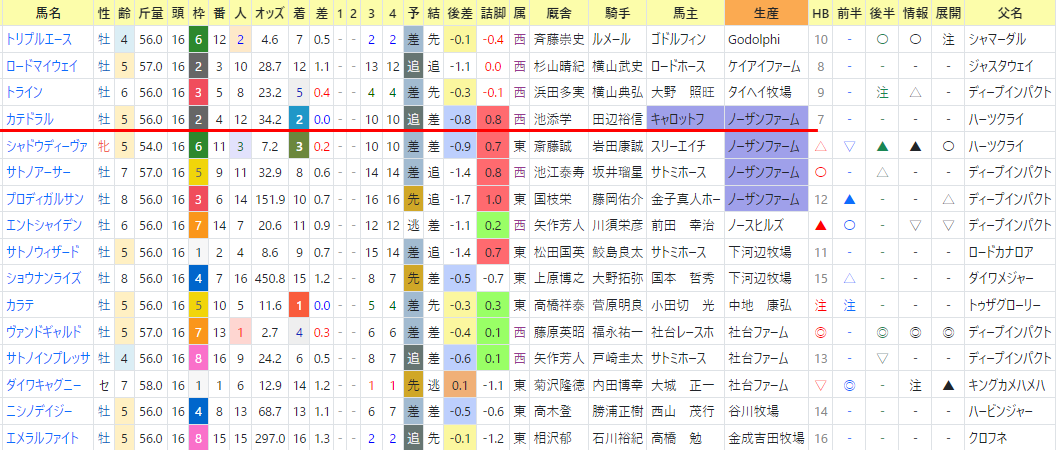Click jockey name 戸崎圭太
The width and height of the screenshot is (1056, 450).
point(616,358)
